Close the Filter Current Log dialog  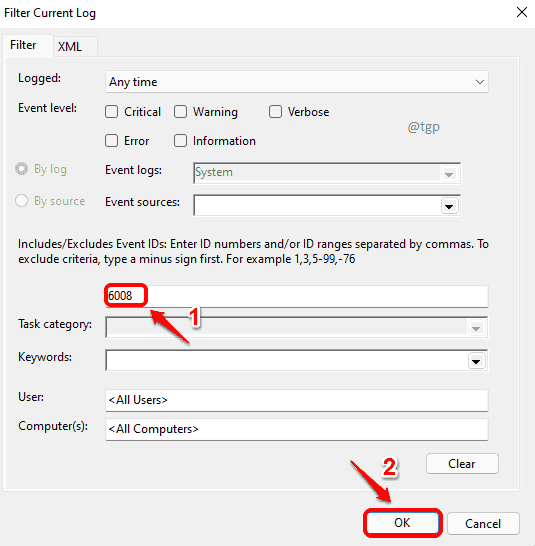(x=521, y=13)
